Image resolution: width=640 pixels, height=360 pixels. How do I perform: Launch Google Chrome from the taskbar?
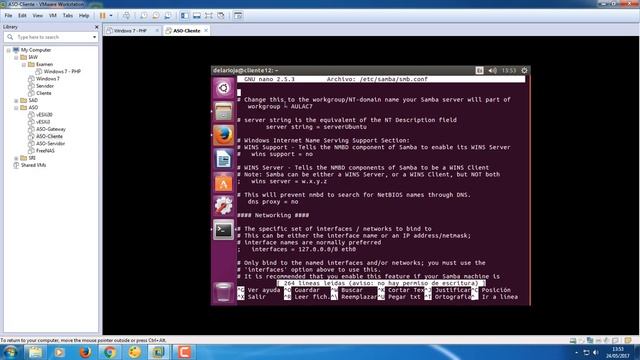109,352
